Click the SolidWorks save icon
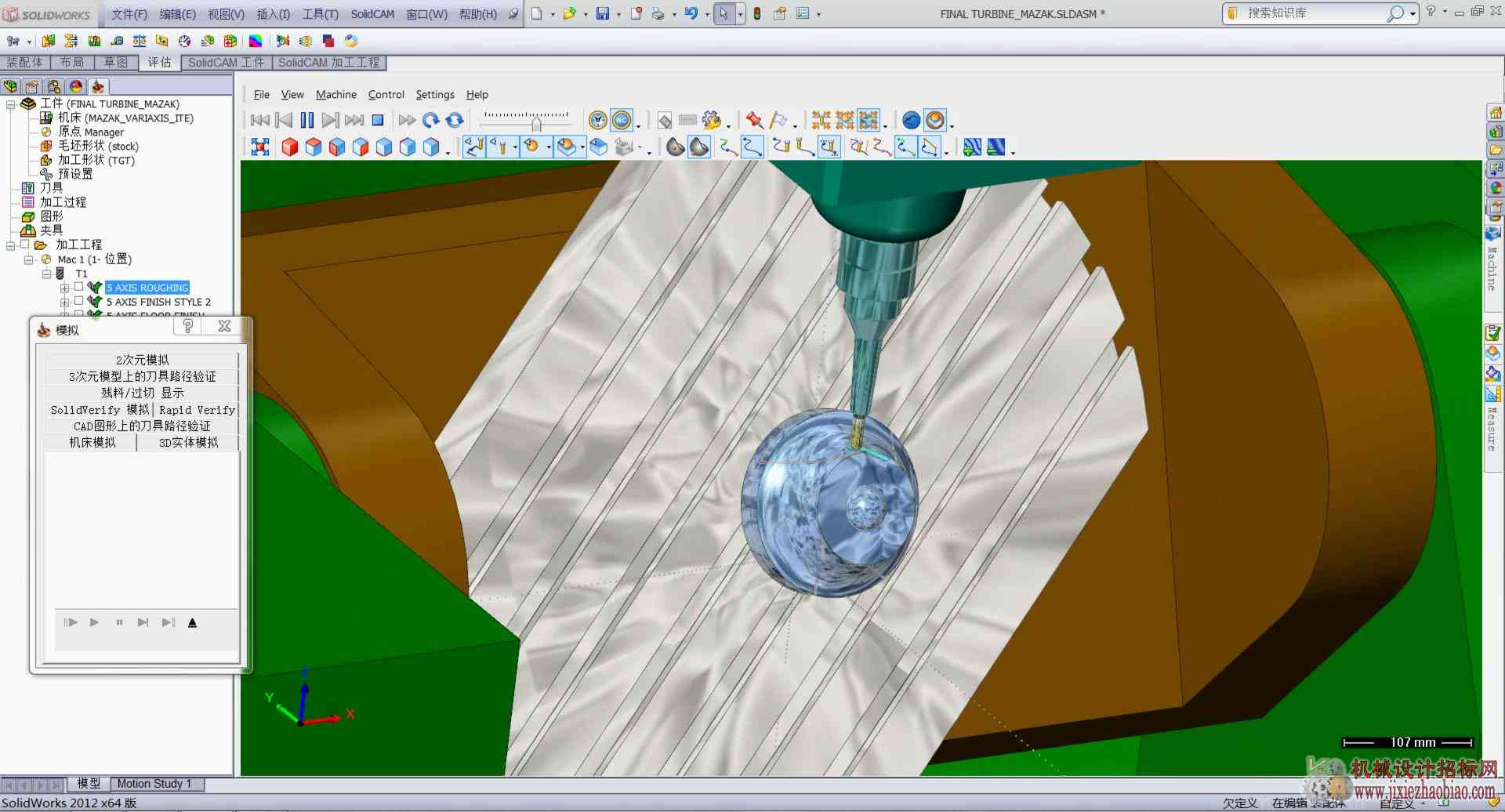 tap(603, 13)
